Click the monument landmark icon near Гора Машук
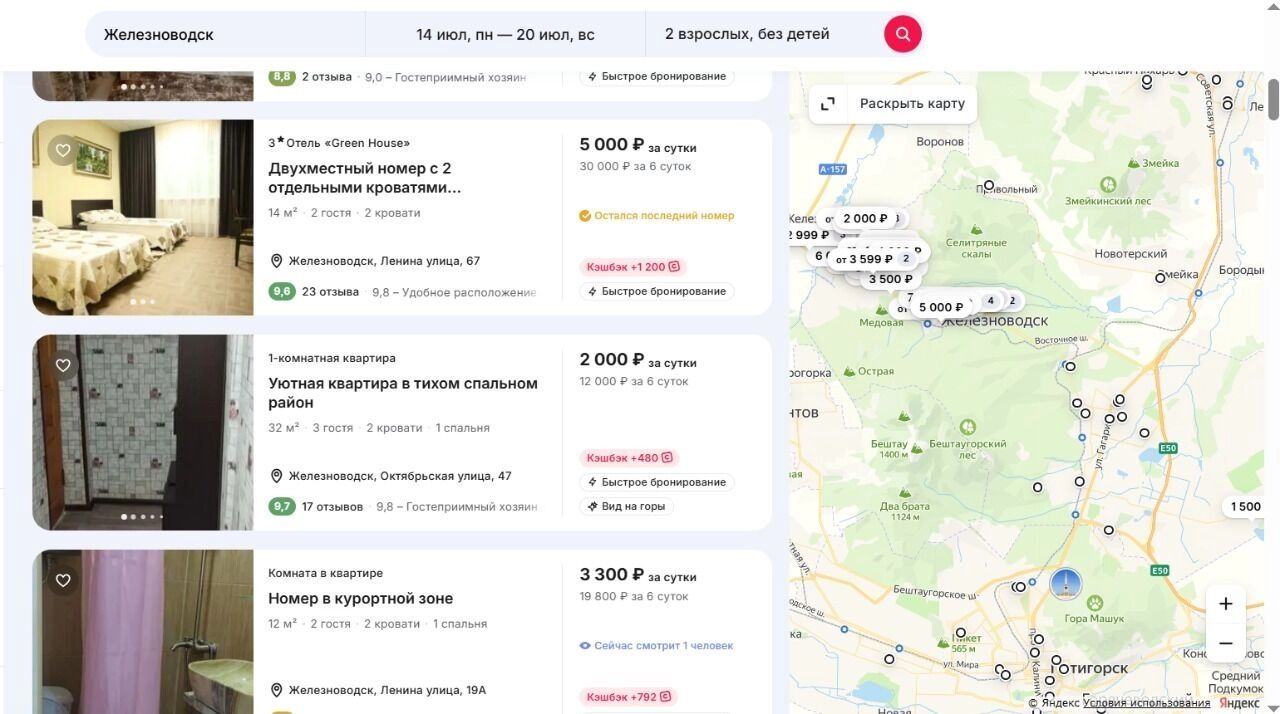Viewport: 1280px width, 714px height. point(1065,584)
